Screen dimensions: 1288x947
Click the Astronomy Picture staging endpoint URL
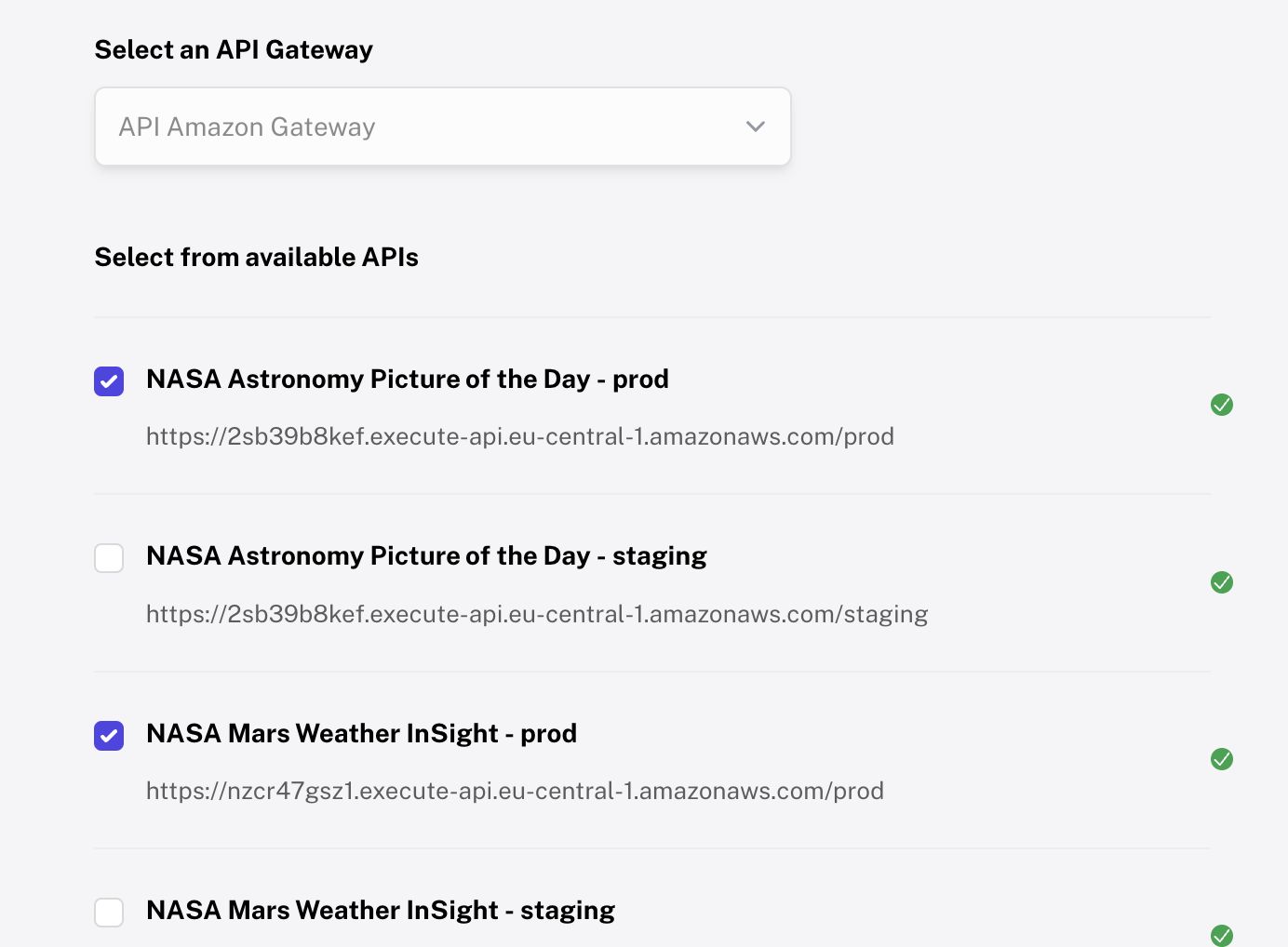[537, 614]
